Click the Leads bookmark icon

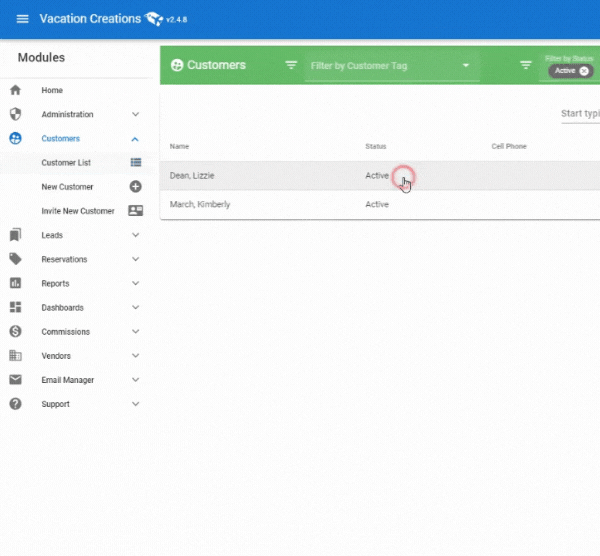point(15,235)
